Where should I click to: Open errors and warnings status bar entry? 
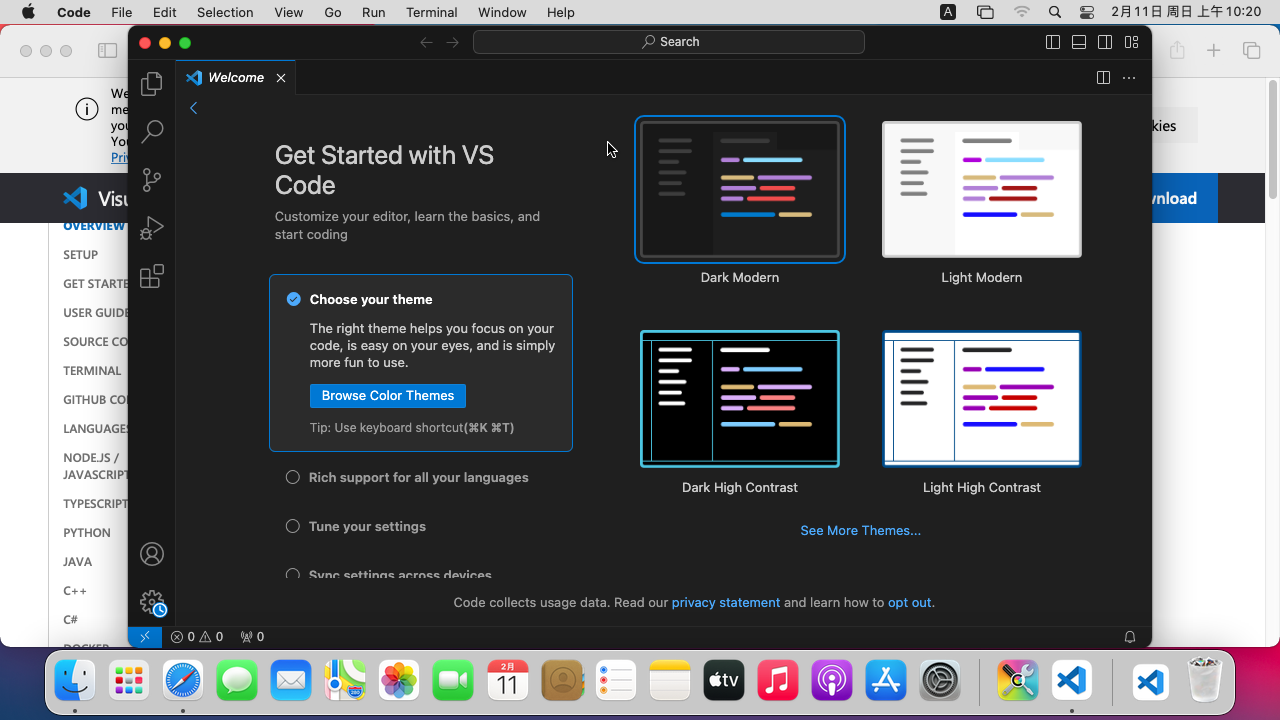pos(197,636)
